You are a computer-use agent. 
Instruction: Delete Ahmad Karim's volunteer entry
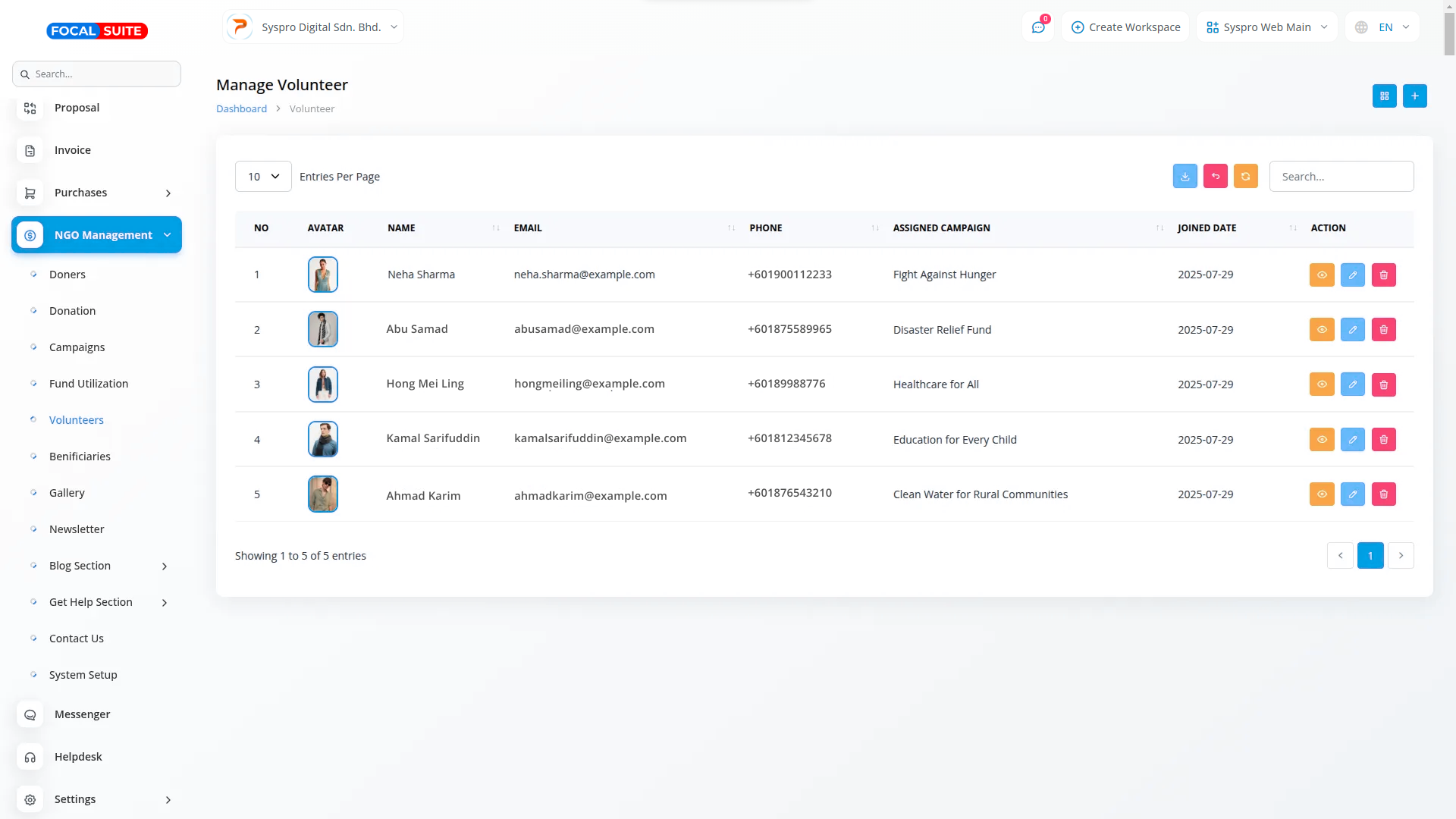coord(1383,494)
